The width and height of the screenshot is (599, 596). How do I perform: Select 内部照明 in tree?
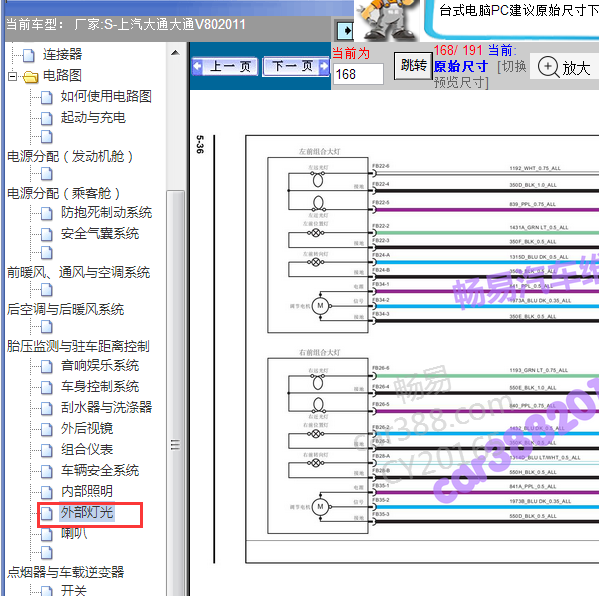(x=87, y=491)
